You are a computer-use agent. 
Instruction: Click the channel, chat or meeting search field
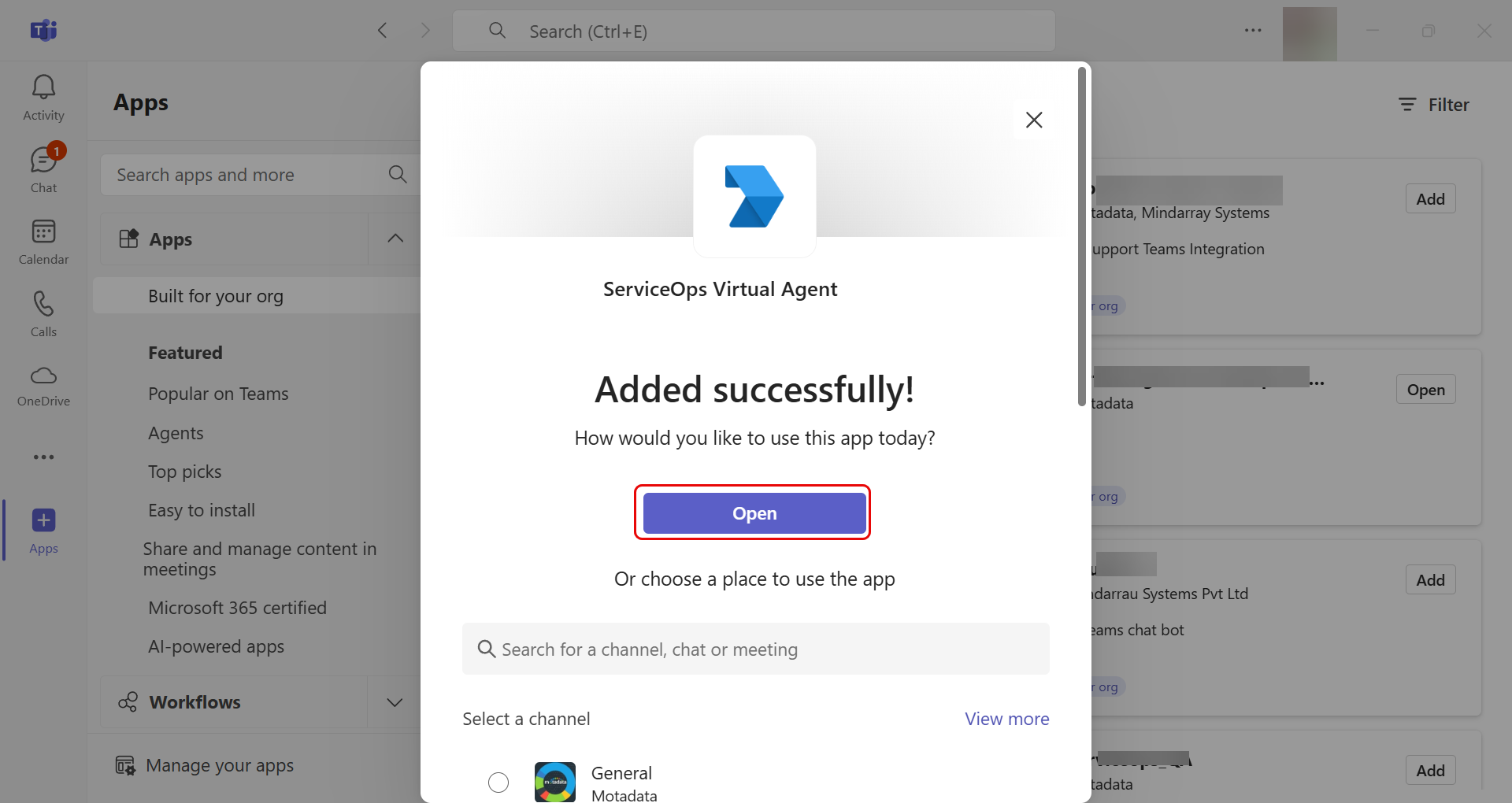point(756,649)
